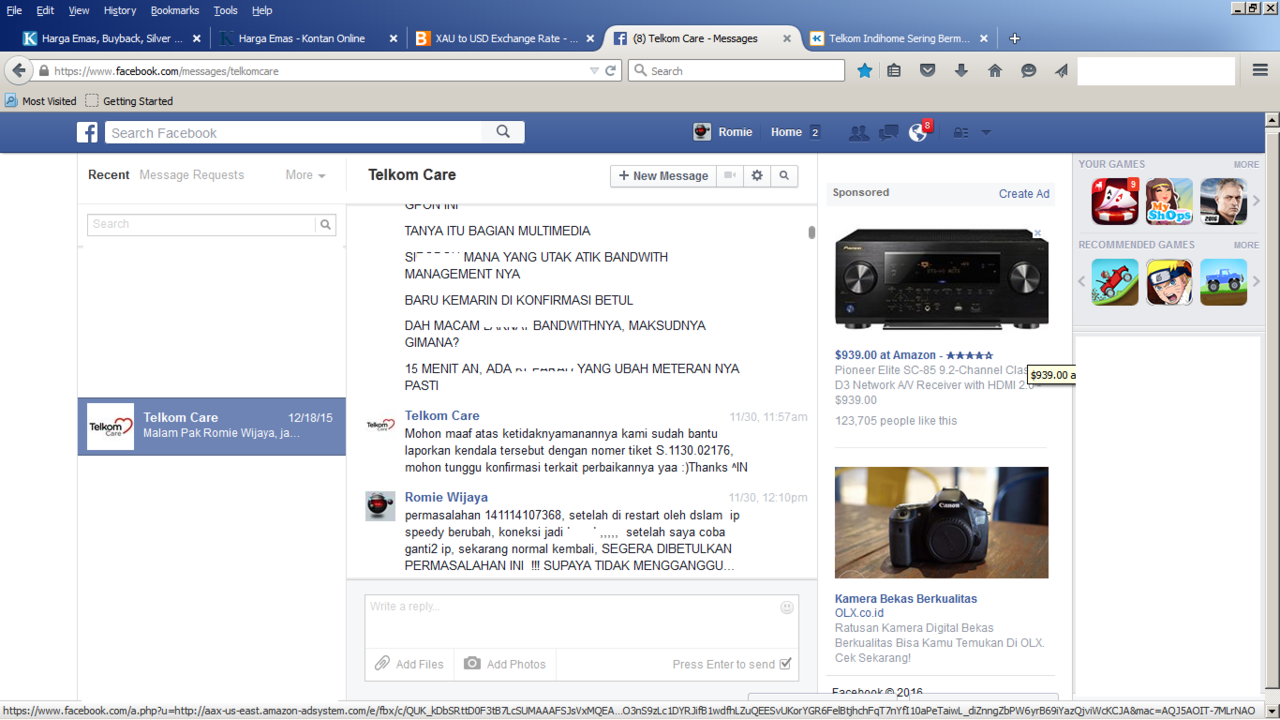Click the Firefox back arrow button
The width and height of the screenshot is (1280, 720).
click(19, 71)
